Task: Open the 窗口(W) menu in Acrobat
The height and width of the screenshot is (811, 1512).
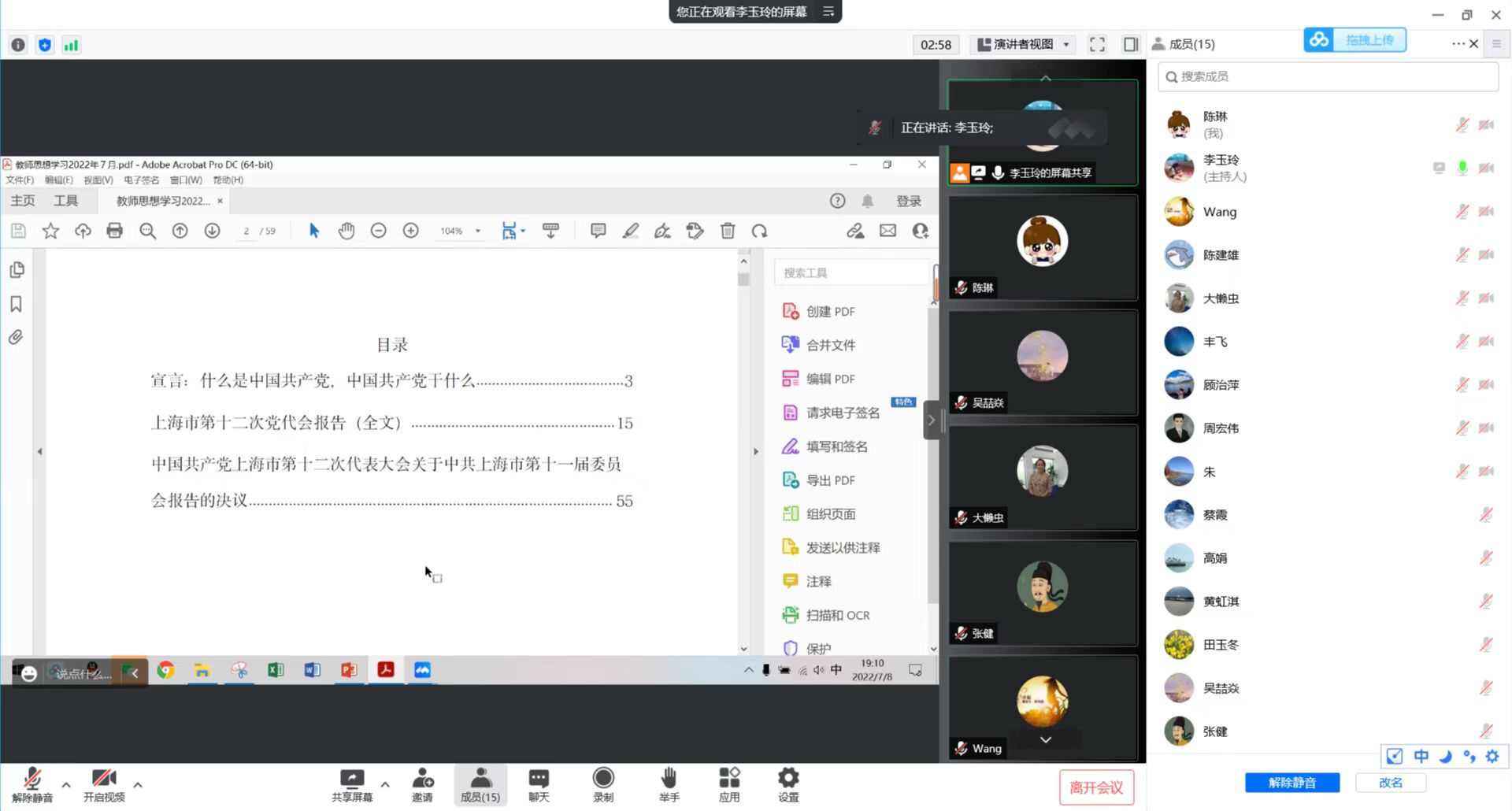Action: (x=186, y=180)
